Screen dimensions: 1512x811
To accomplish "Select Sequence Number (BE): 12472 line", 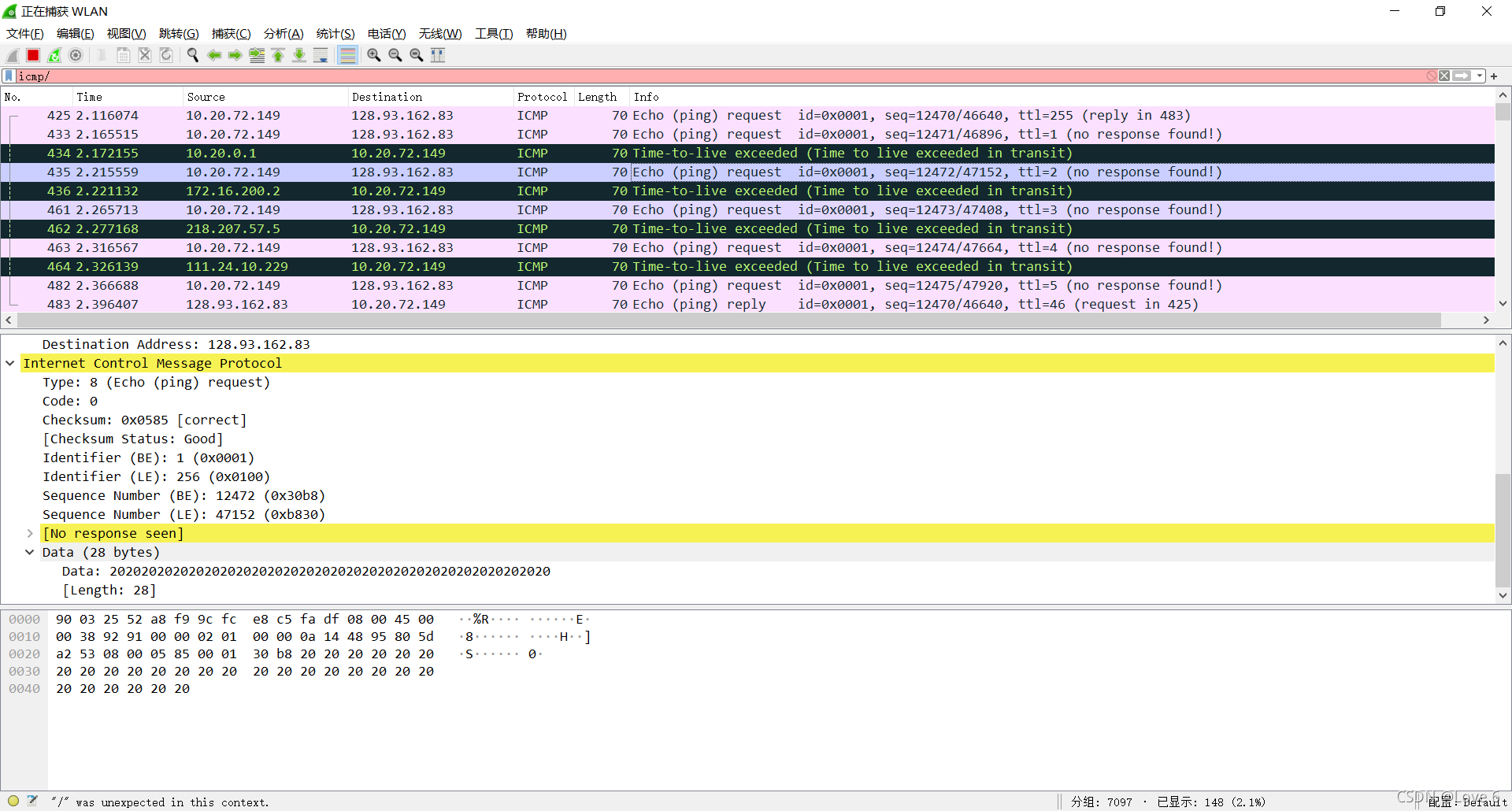I will tap(183, 495).
